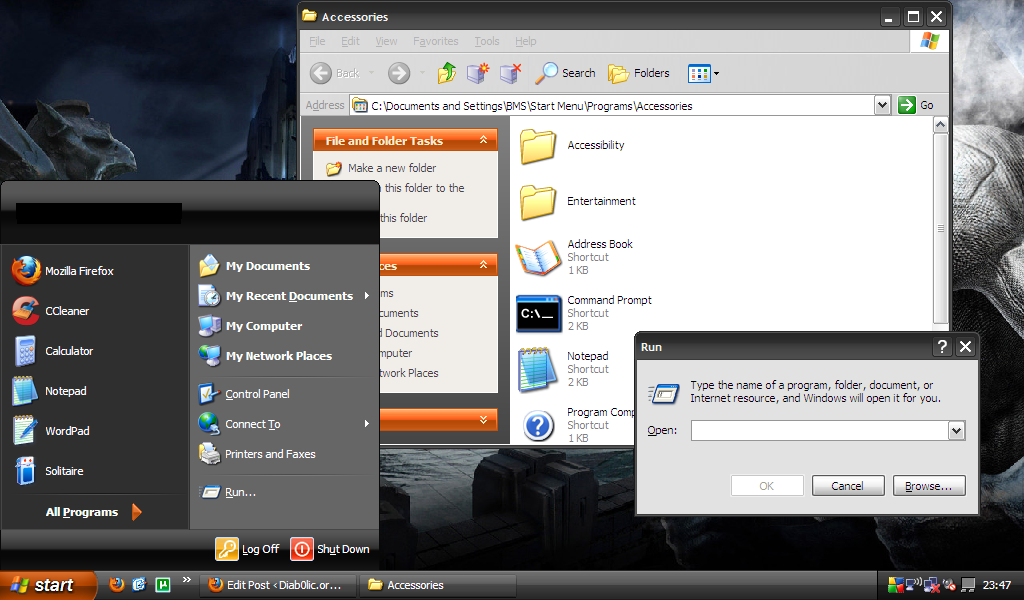Screen dimensions: 1024x600
Task: Open the Tools menu
Action: click(487, 41)
